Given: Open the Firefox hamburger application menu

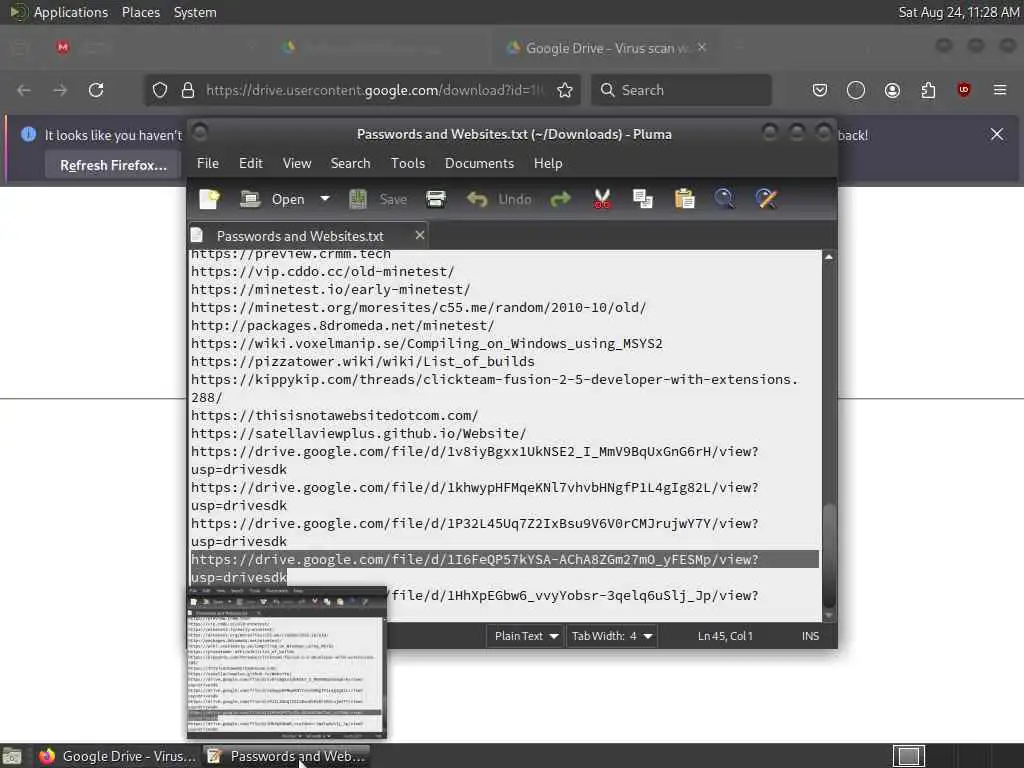Looking at the screenshot, I should click(x=1000, y=90).
